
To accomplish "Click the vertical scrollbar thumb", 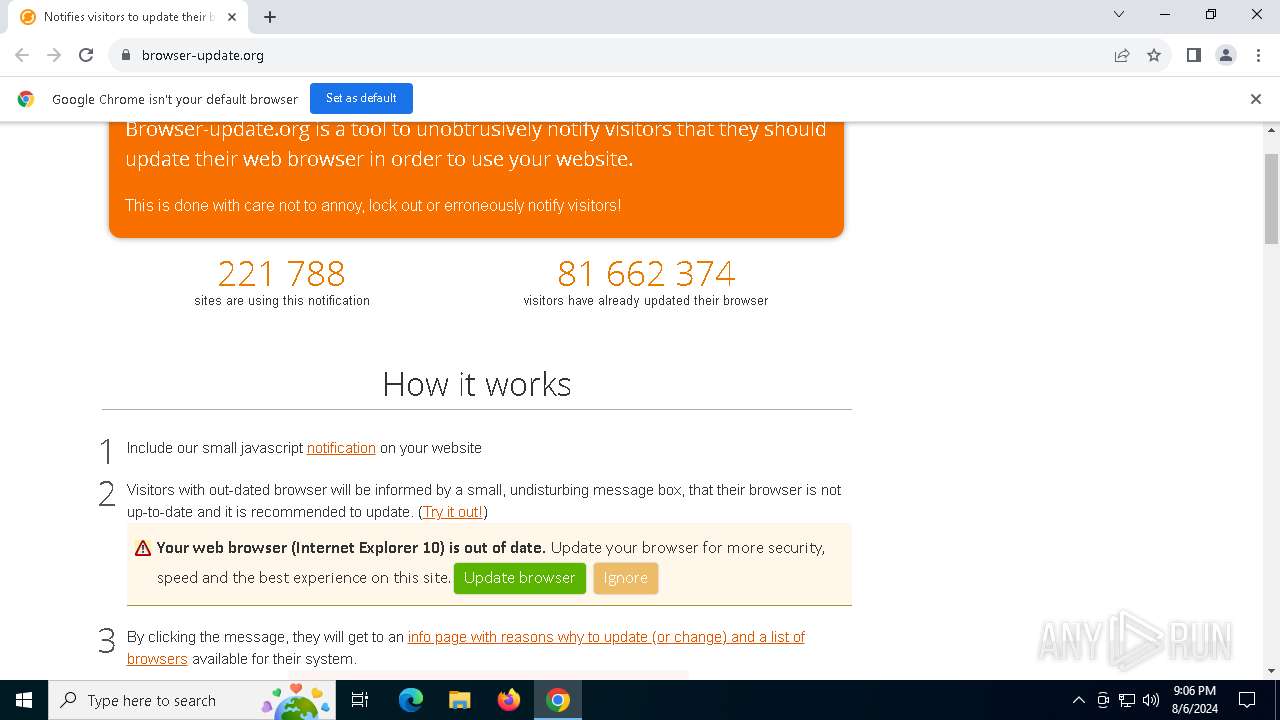I will tap(1272, 199).
